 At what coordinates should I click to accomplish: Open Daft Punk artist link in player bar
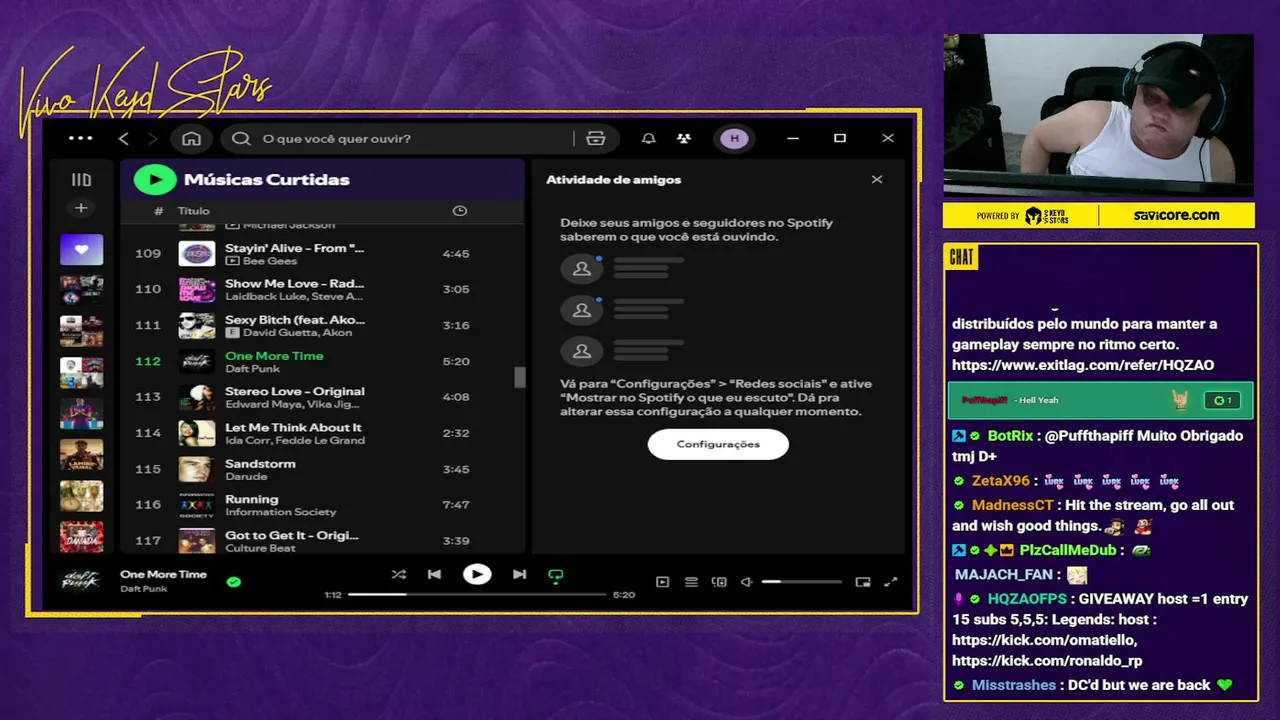point(144,589)
